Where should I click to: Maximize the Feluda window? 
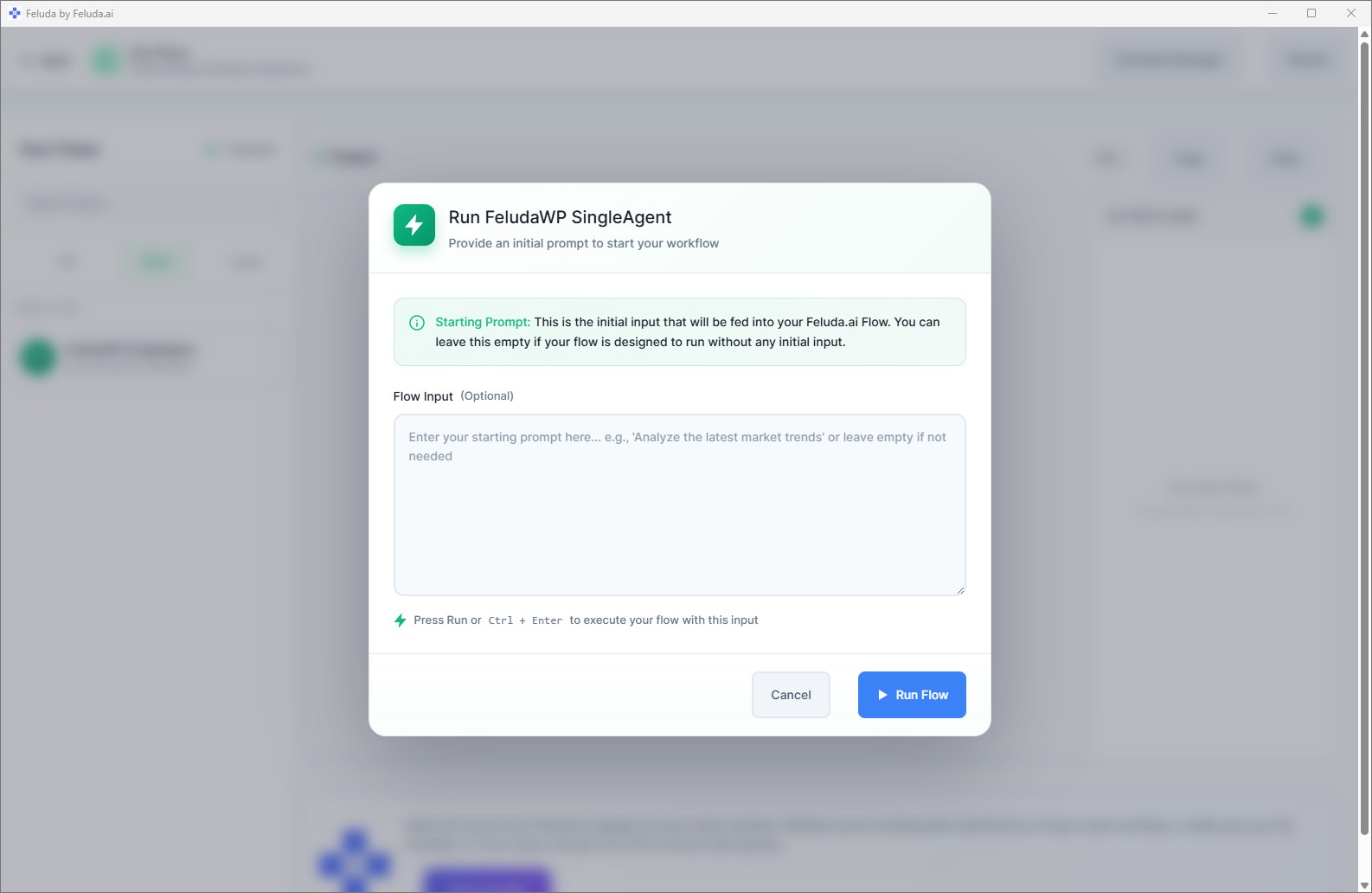pyautogui.click(x=1311, y=14)
